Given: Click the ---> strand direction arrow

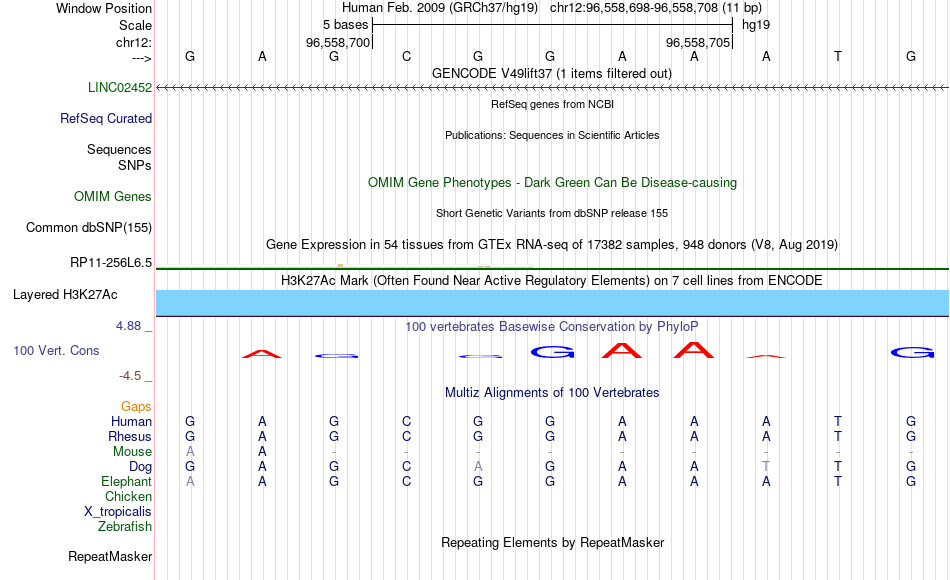Looking at the screenshot, I should (142, 58).
